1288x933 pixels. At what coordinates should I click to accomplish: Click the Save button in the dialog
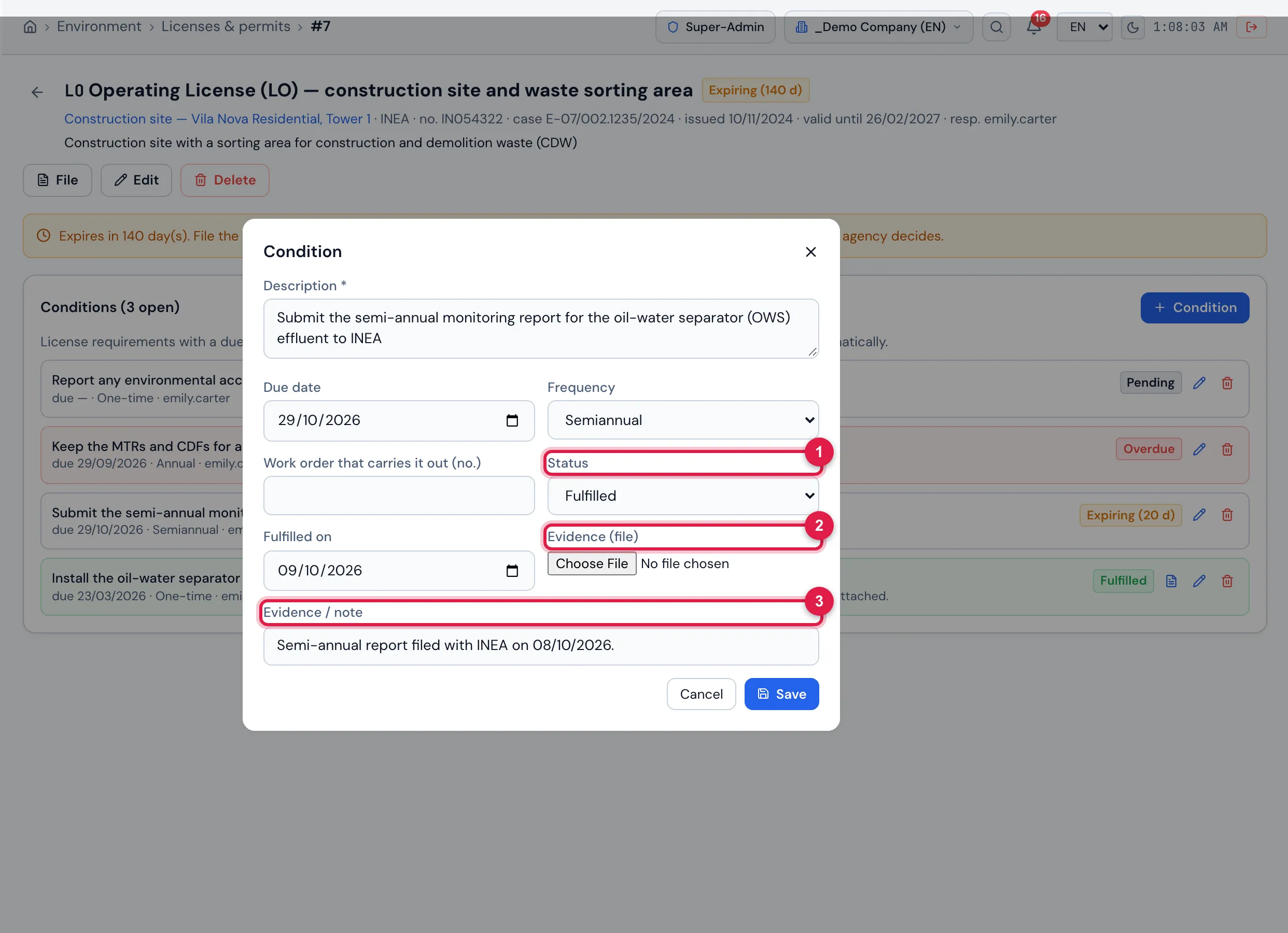coord(781,694)
